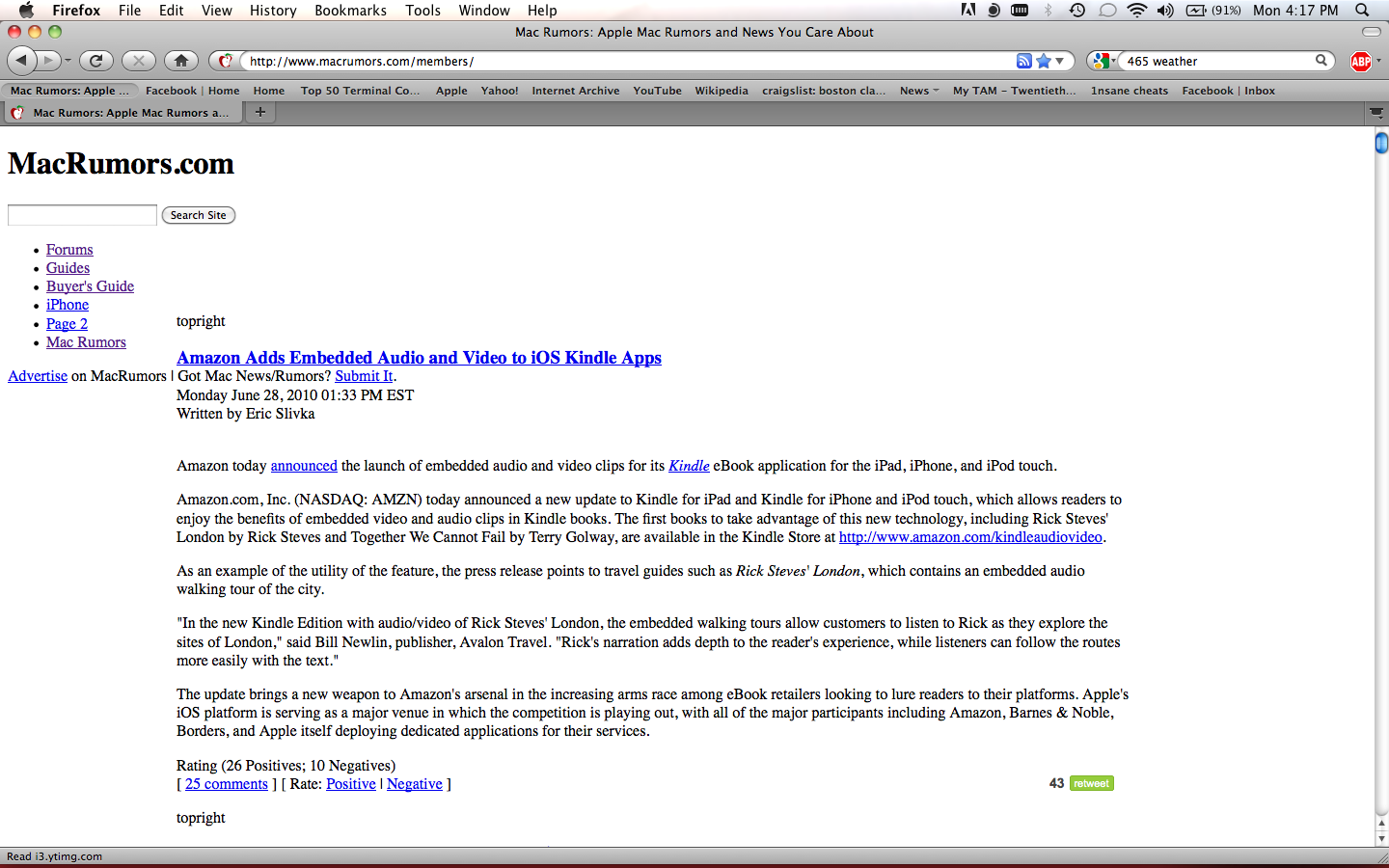Reload the current page
The image size is (1389, 868).
pyautogui.click(x=96, y=61)
